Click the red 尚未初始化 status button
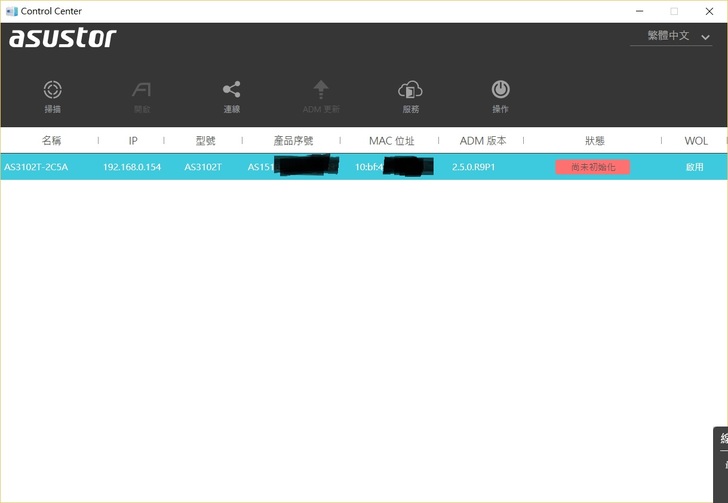This screenshot has width=728, height=503. 593,167
